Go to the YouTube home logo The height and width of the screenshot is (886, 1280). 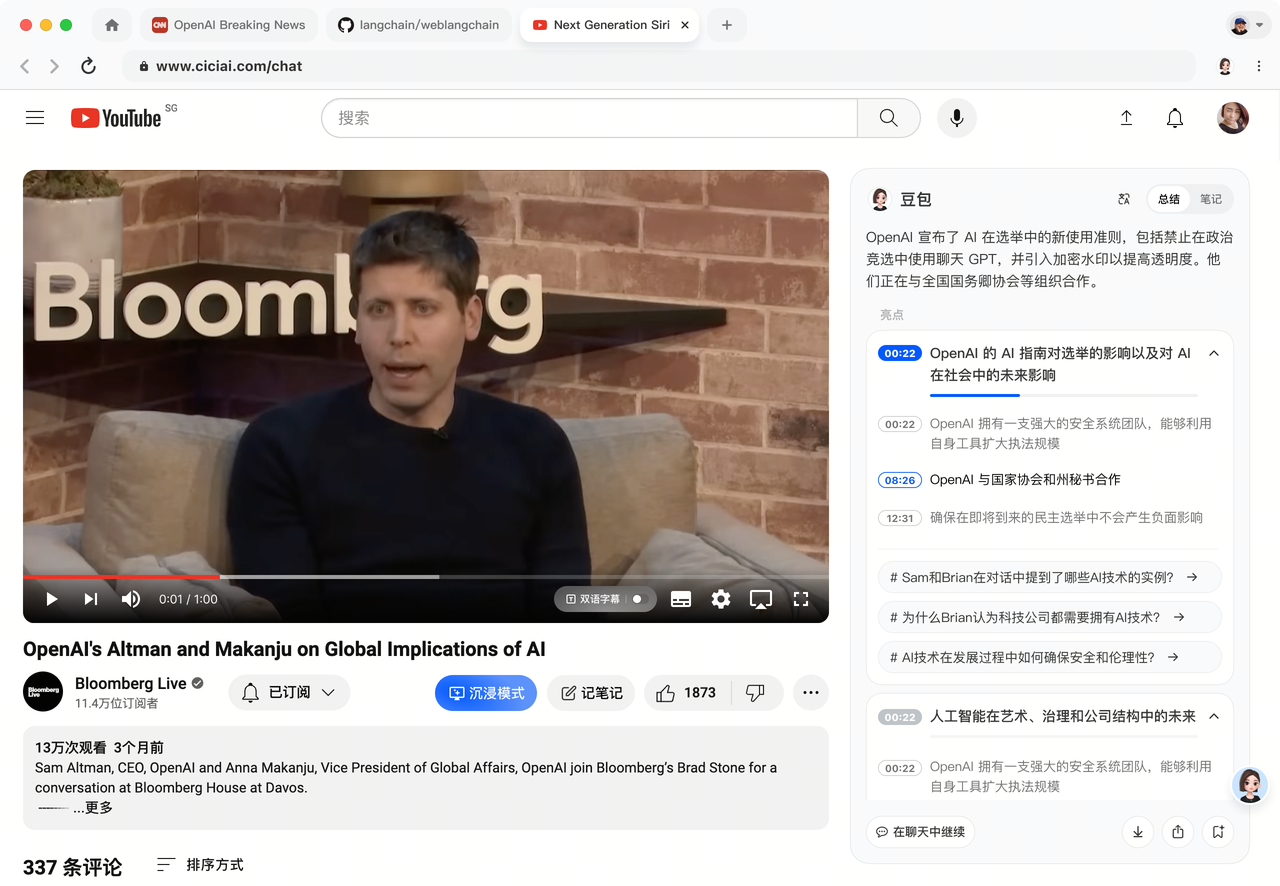tap(116, 118)
